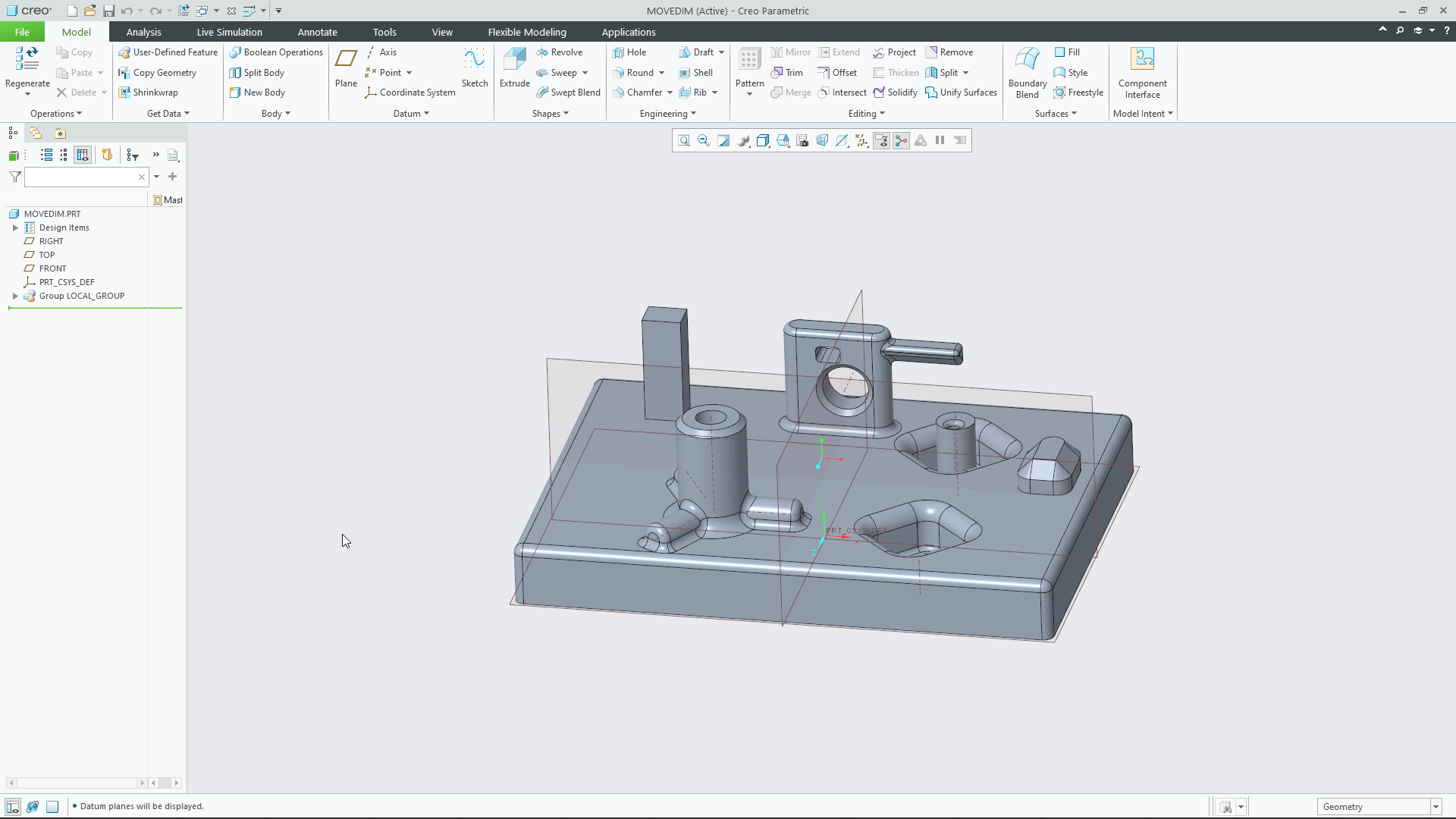
Task: Toggle spin center display
Action: [901, 140]
